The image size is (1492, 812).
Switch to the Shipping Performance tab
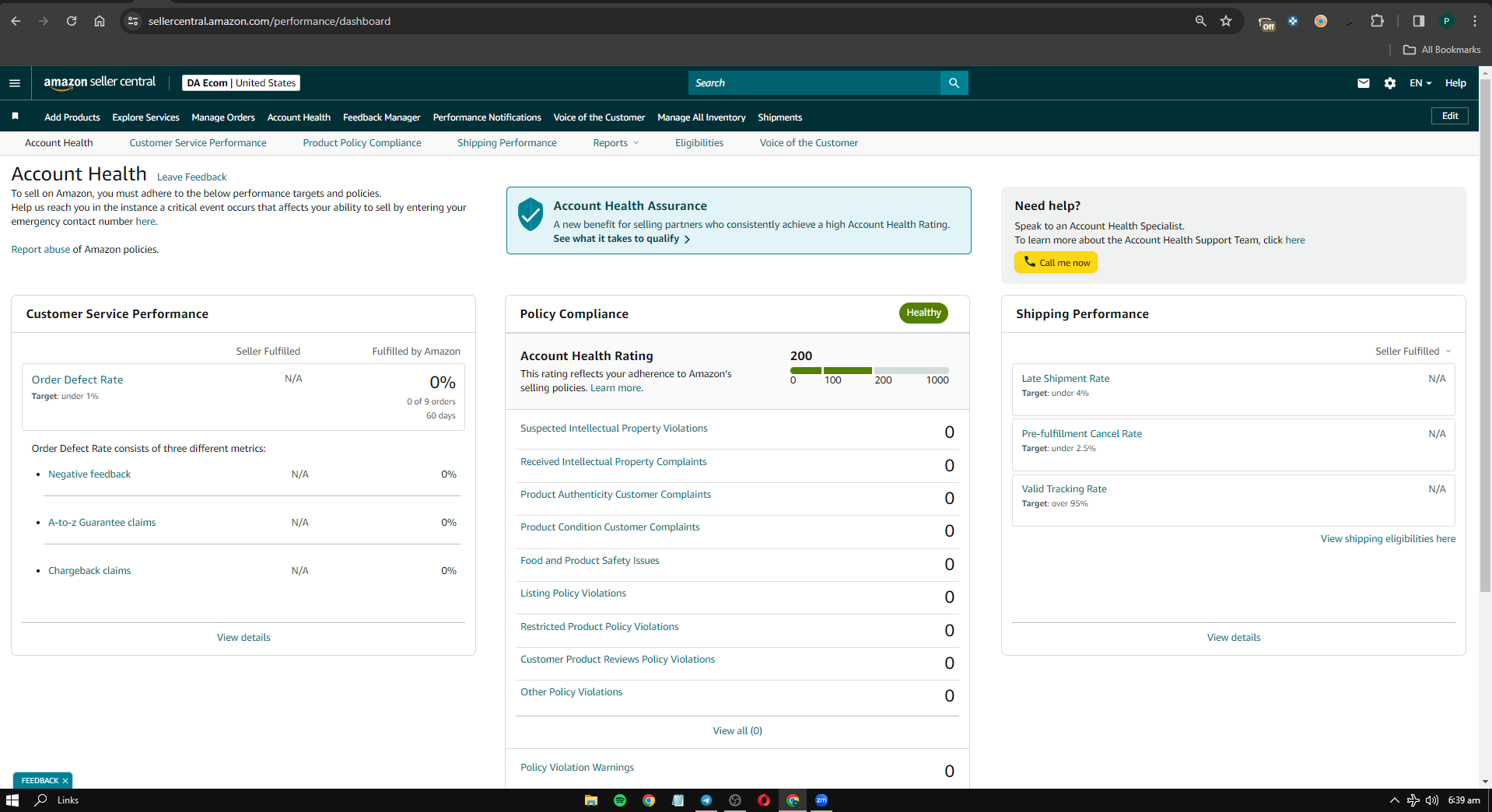point(507,143)
